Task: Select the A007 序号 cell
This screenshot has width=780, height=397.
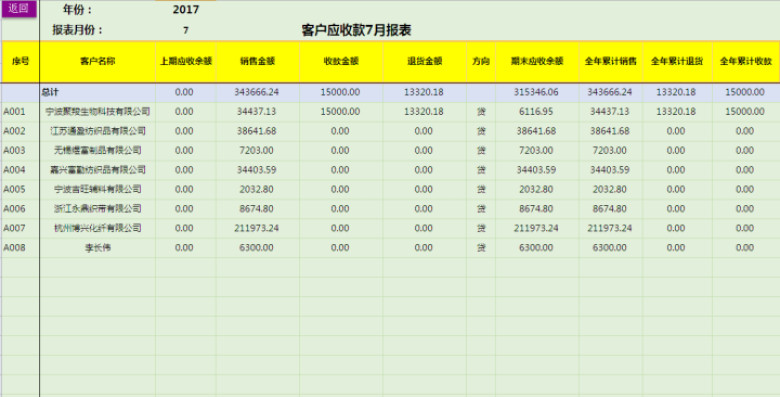Action: coord(20,228)
